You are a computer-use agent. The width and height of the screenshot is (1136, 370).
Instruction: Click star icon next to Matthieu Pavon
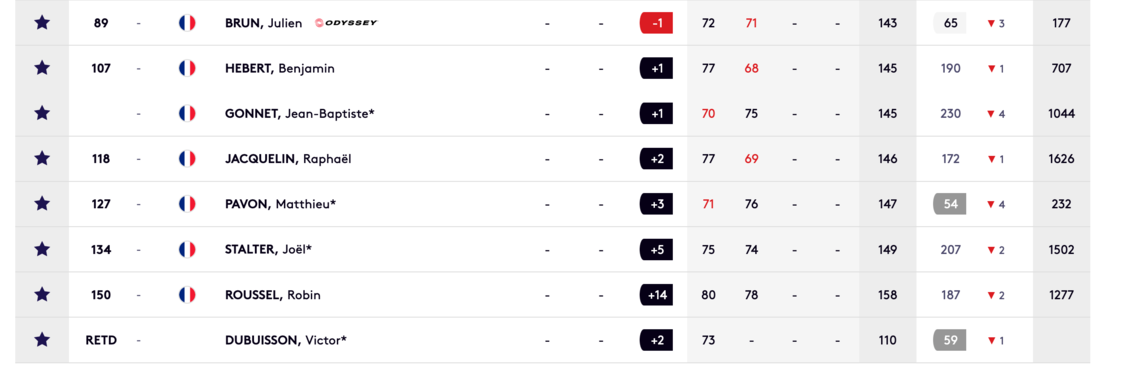pos(42,204)
